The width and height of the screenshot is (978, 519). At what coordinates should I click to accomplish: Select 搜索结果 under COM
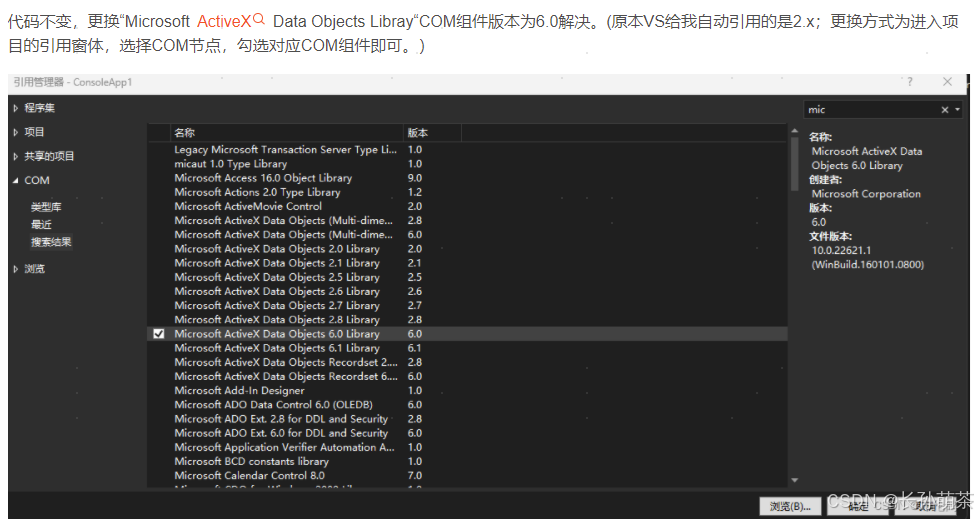point(51,242)
